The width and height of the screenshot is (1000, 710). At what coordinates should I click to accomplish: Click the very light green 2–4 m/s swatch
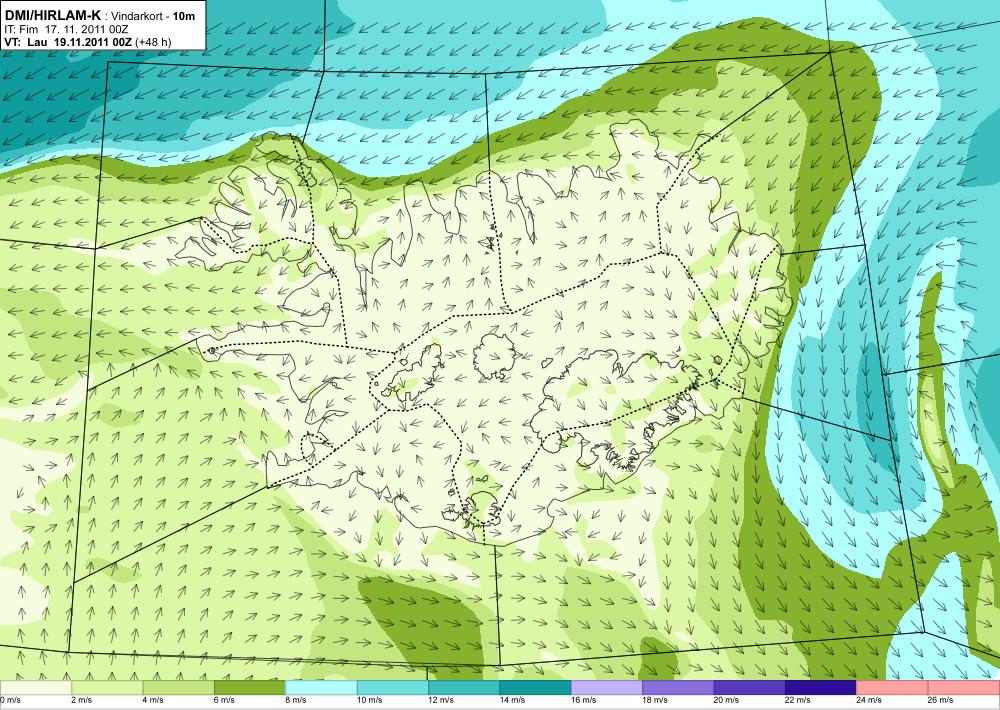107,688
